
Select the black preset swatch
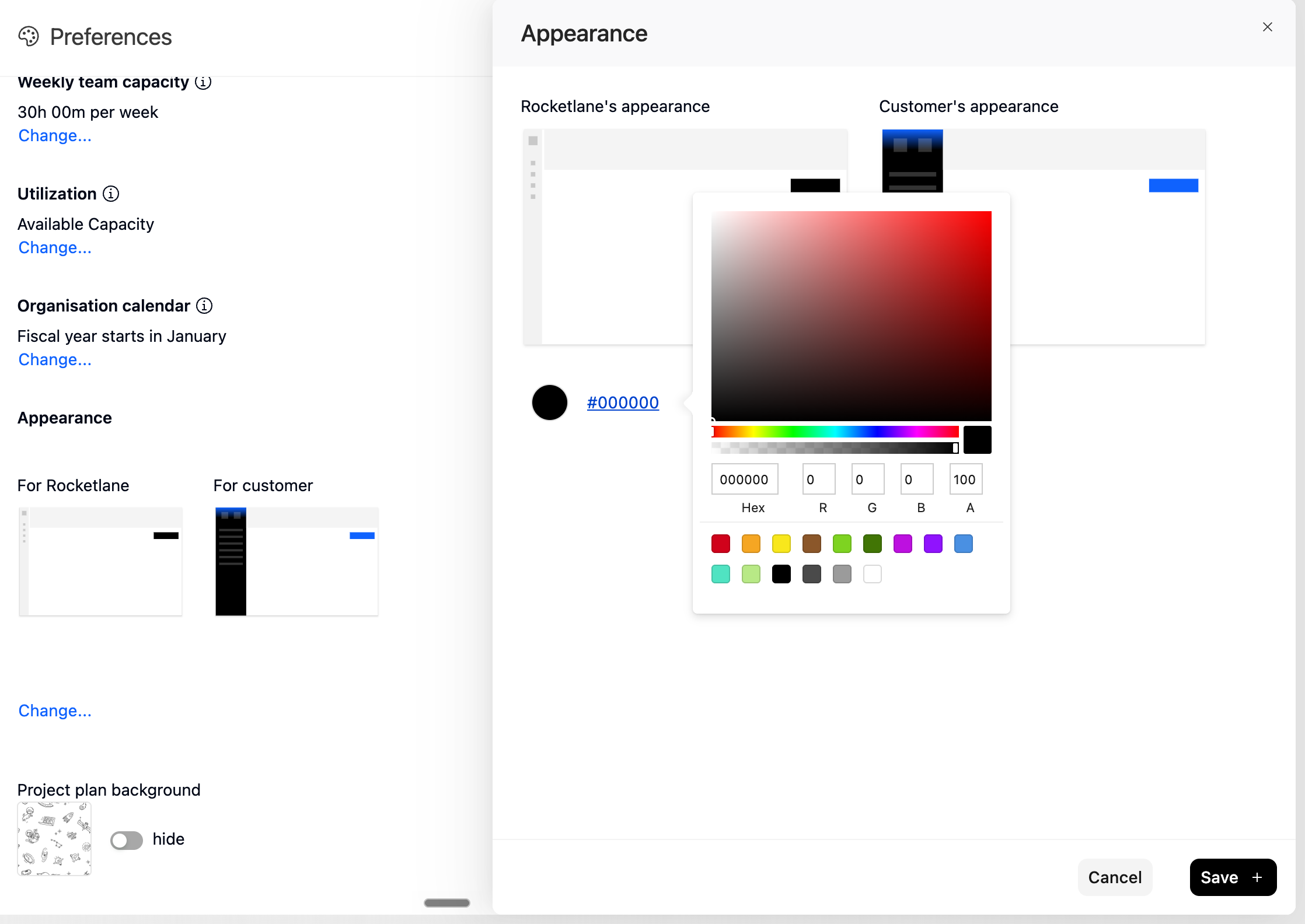(781, 574)
